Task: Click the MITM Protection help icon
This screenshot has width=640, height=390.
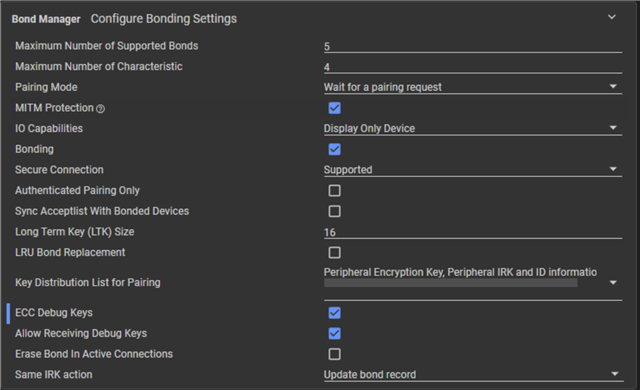Action: [100, 109]
